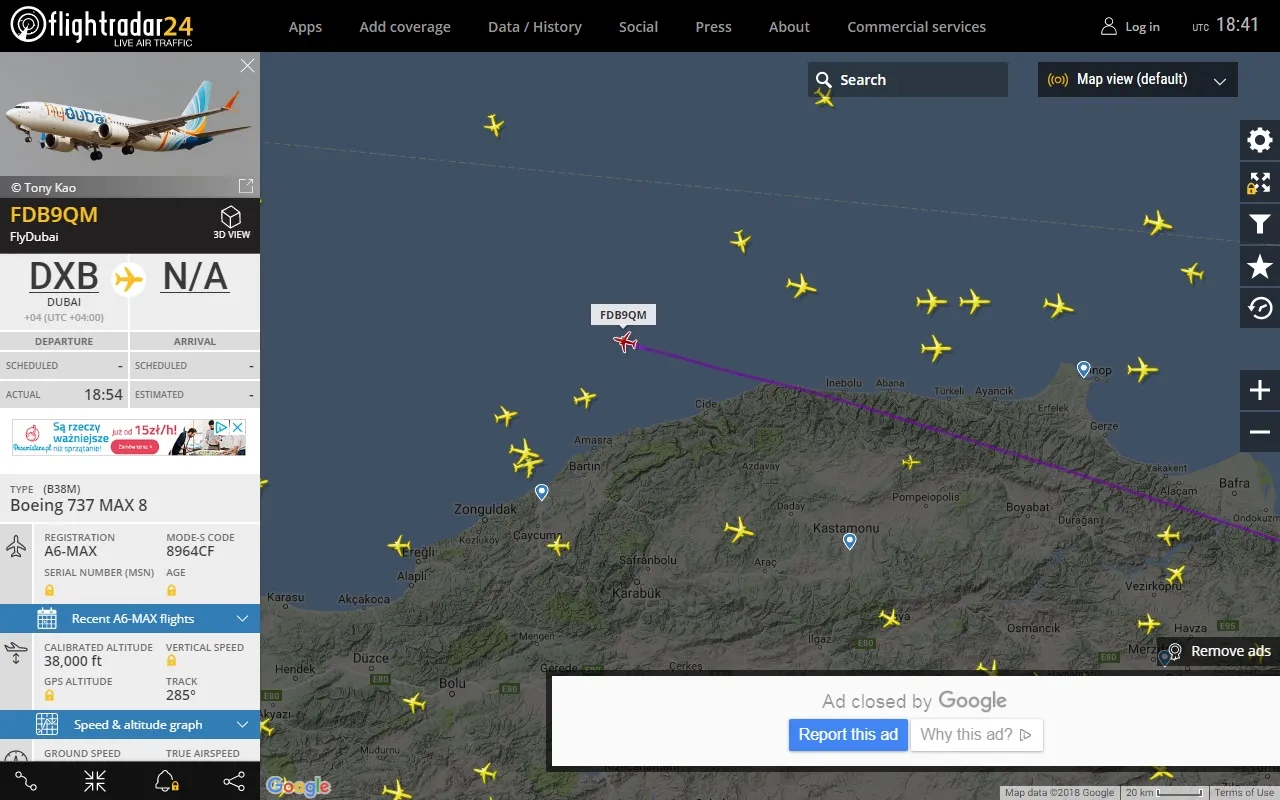Open the Commercial services menu
The height and width of the screenshot is (800, 1280).
pos(916,27)
